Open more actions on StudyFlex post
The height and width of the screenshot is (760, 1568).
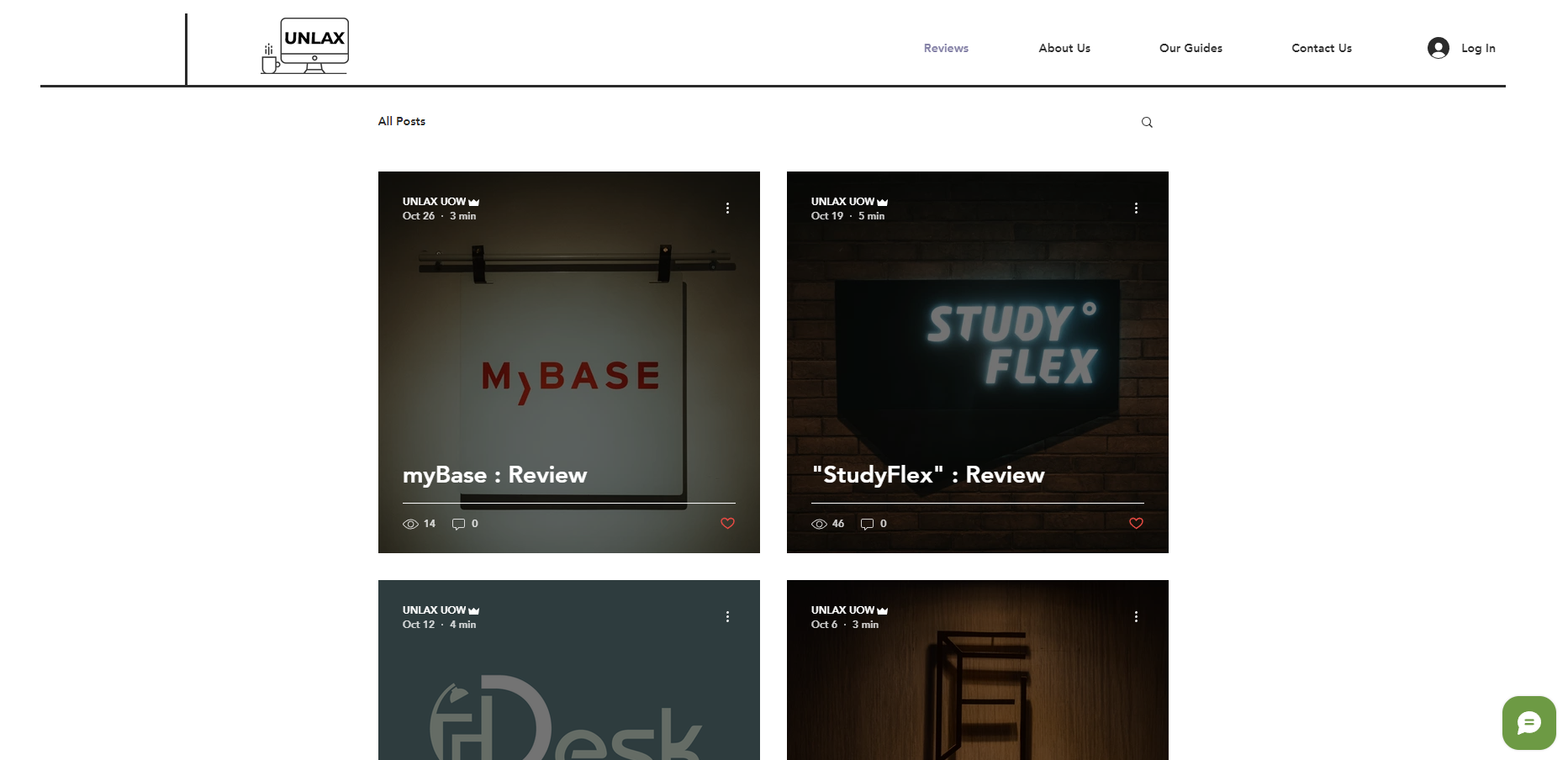click(1136, 208)
